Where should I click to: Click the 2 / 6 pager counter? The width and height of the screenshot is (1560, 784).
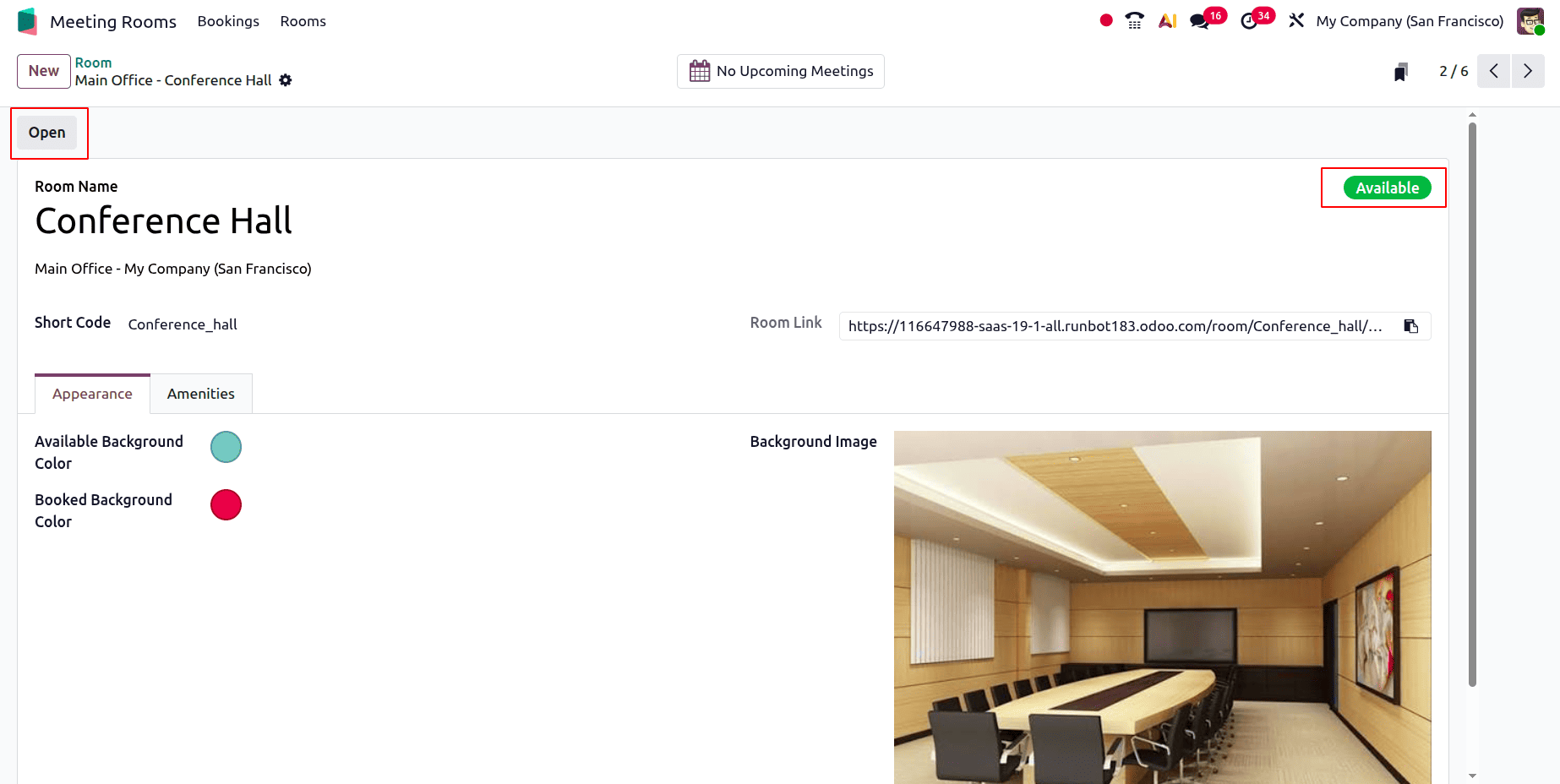[x=1454, y=71]
